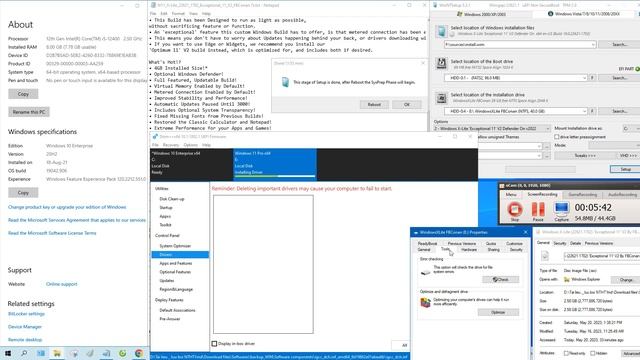Click Change... next to Opens with

click(626, 280)
